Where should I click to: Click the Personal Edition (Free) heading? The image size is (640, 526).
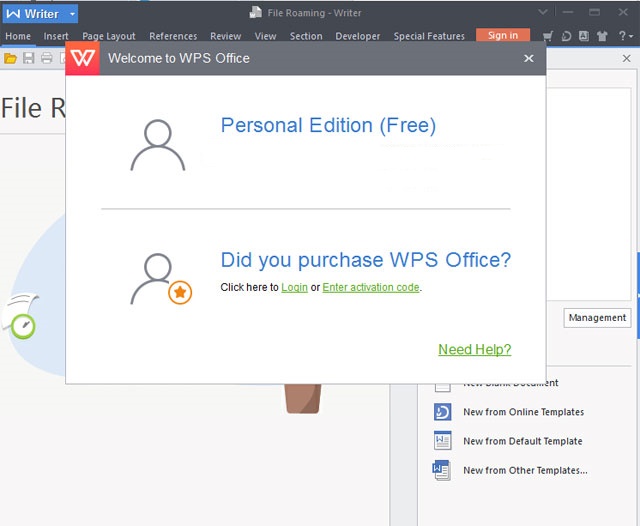coord(328,125)
